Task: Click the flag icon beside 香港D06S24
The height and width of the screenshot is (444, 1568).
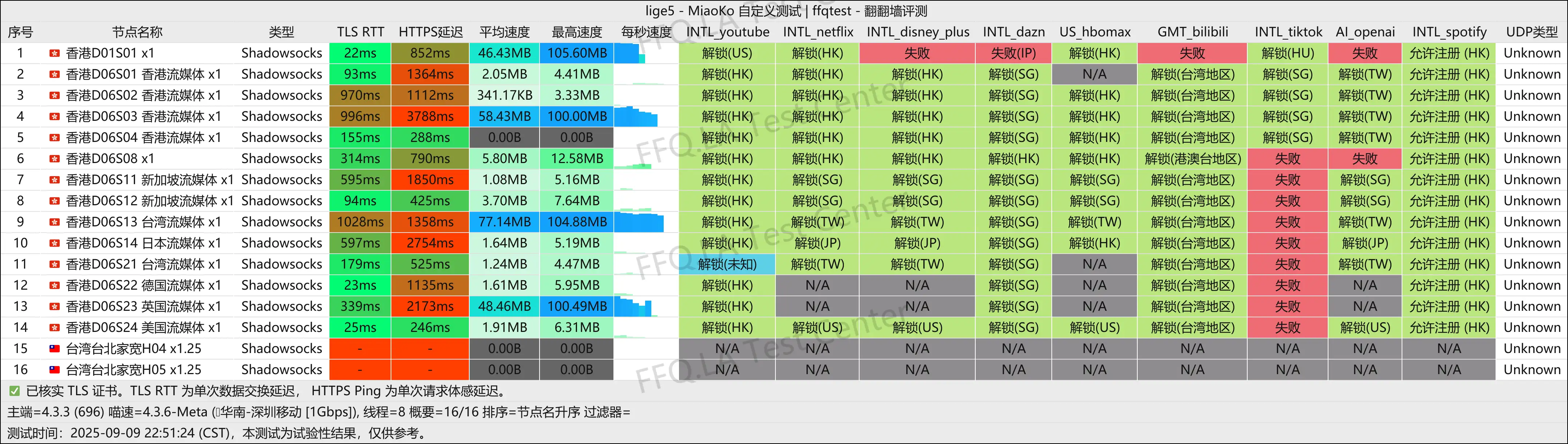Action: tap(55, 328)
